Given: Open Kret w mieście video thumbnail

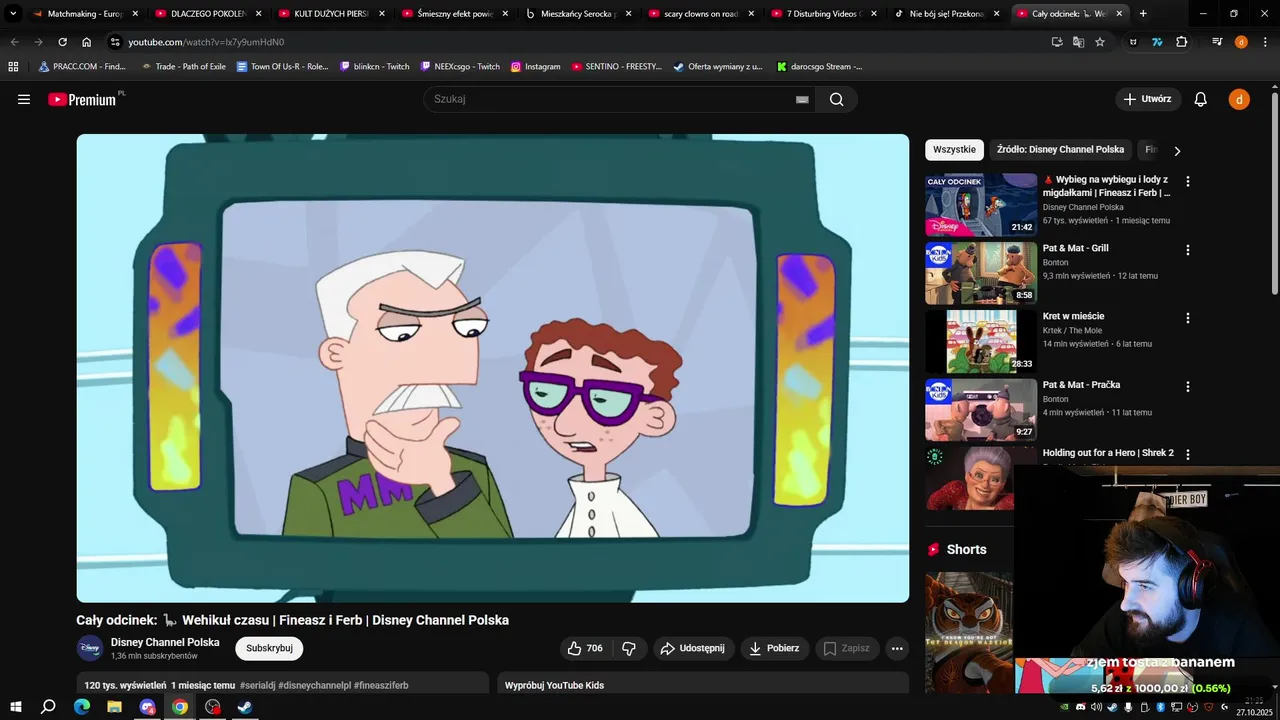Looking at the screenshot, I should click(x=981, y=341).
